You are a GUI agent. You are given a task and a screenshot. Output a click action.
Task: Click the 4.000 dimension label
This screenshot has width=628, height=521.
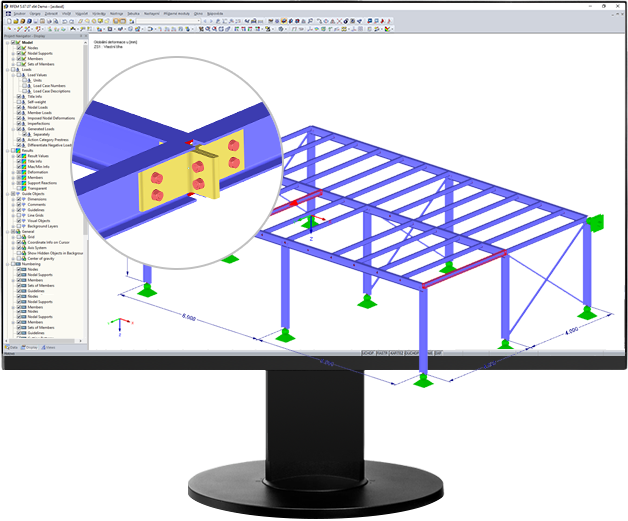click(x=572, y=330)
